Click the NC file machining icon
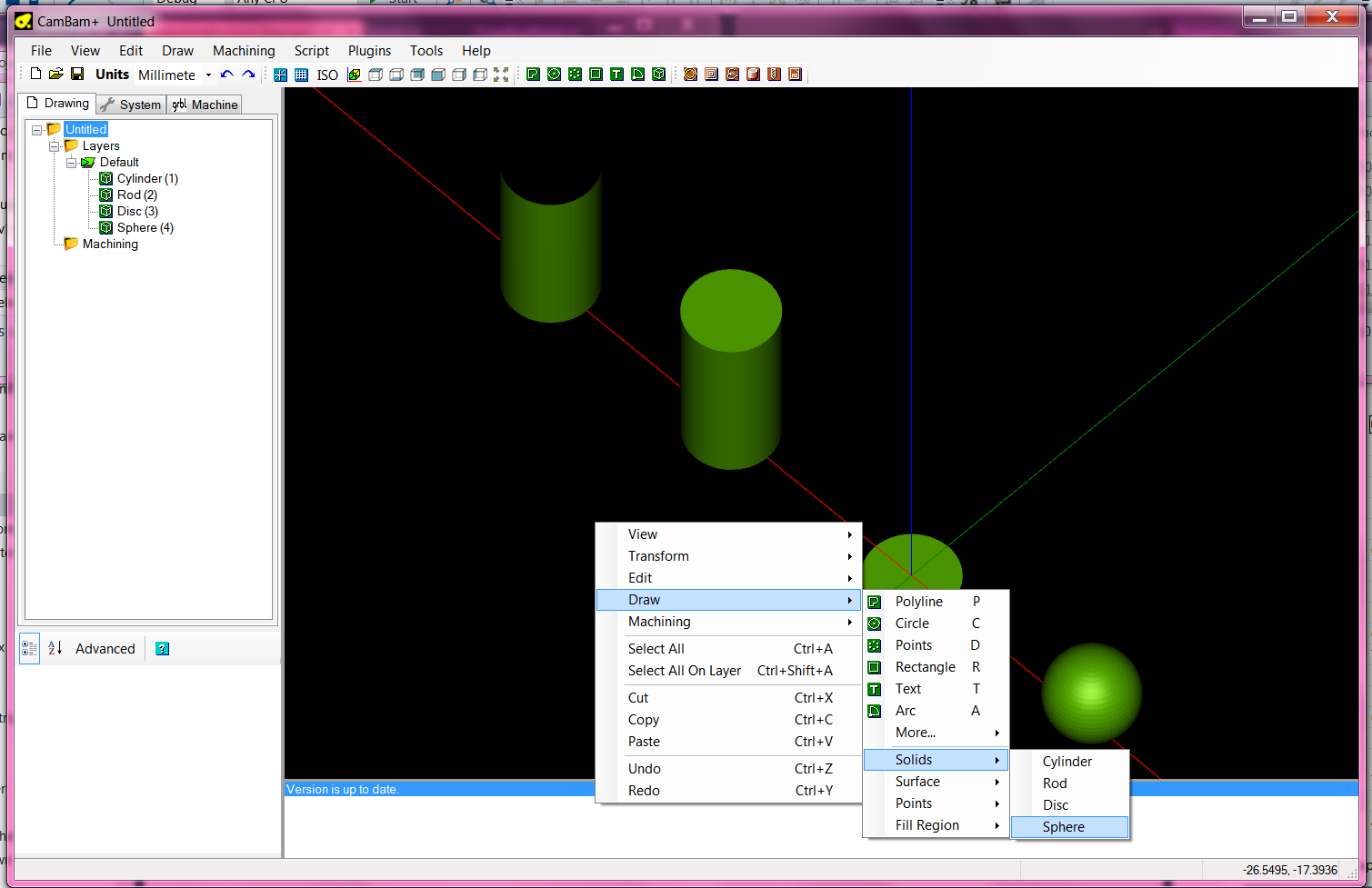The width and height of the screenshot is (1372, 888). coord(796,75)
